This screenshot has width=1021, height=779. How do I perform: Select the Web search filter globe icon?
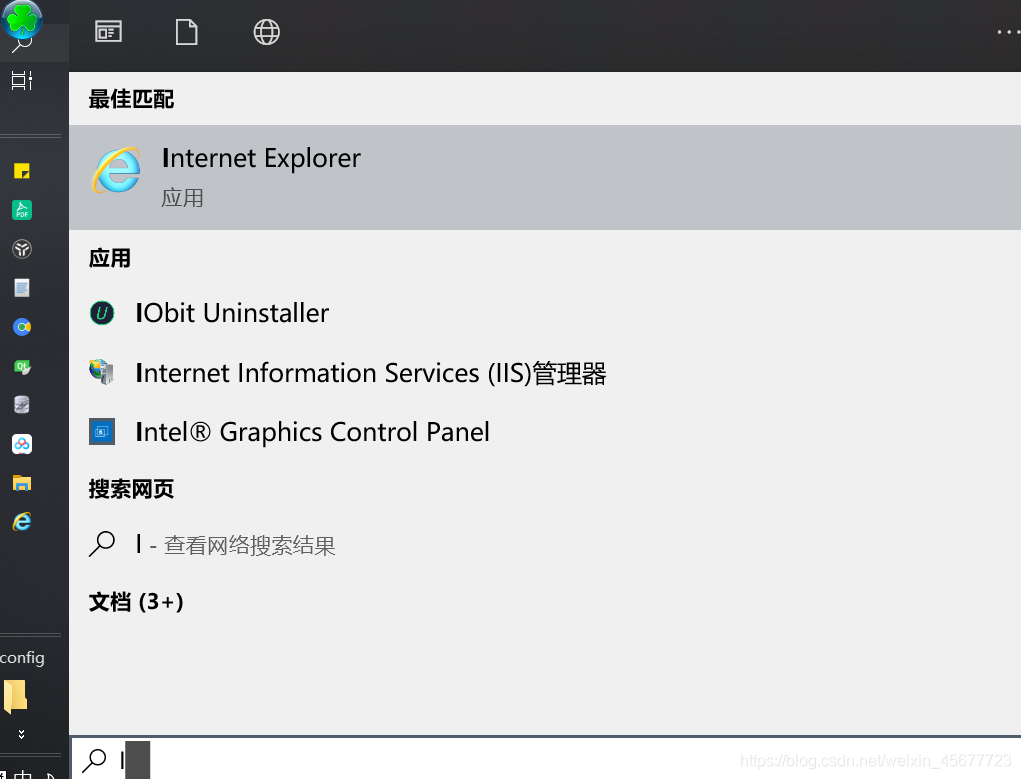pyautogui.click(x=266, y=31)
